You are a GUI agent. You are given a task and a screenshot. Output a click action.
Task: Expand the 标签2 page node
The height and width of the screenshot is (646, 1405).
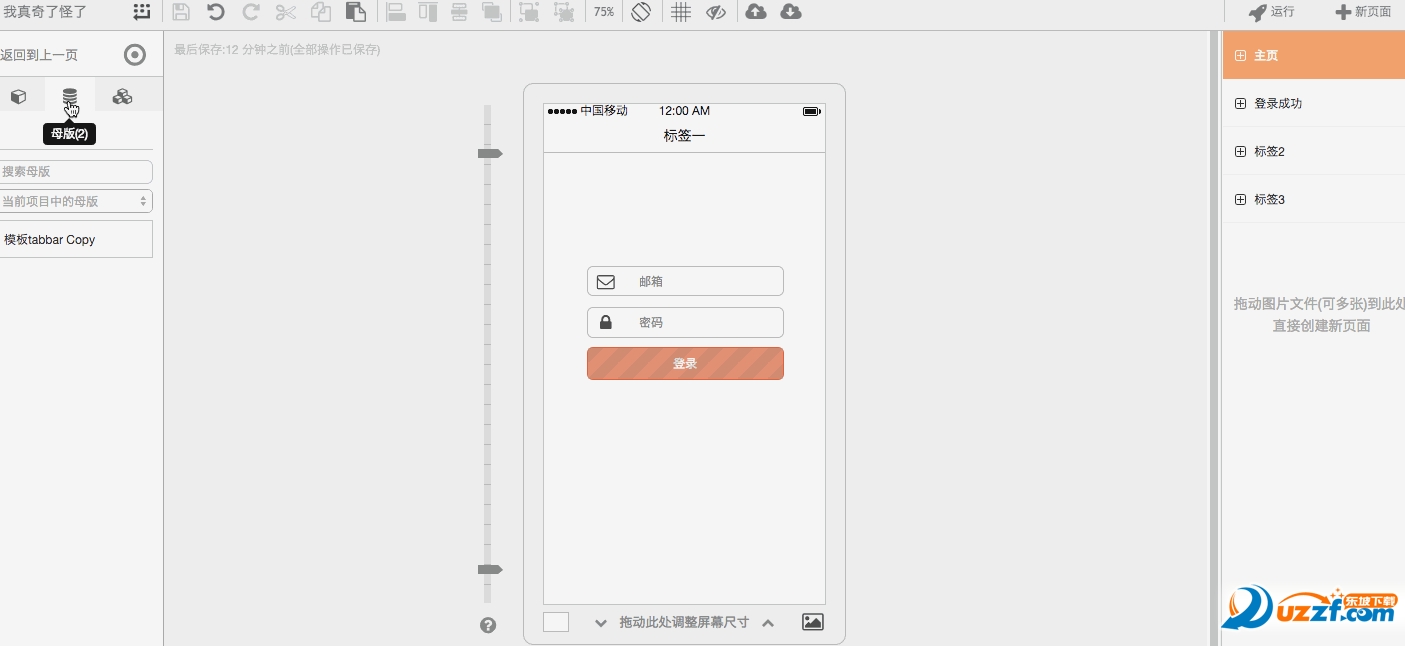tap(1241, 151)
